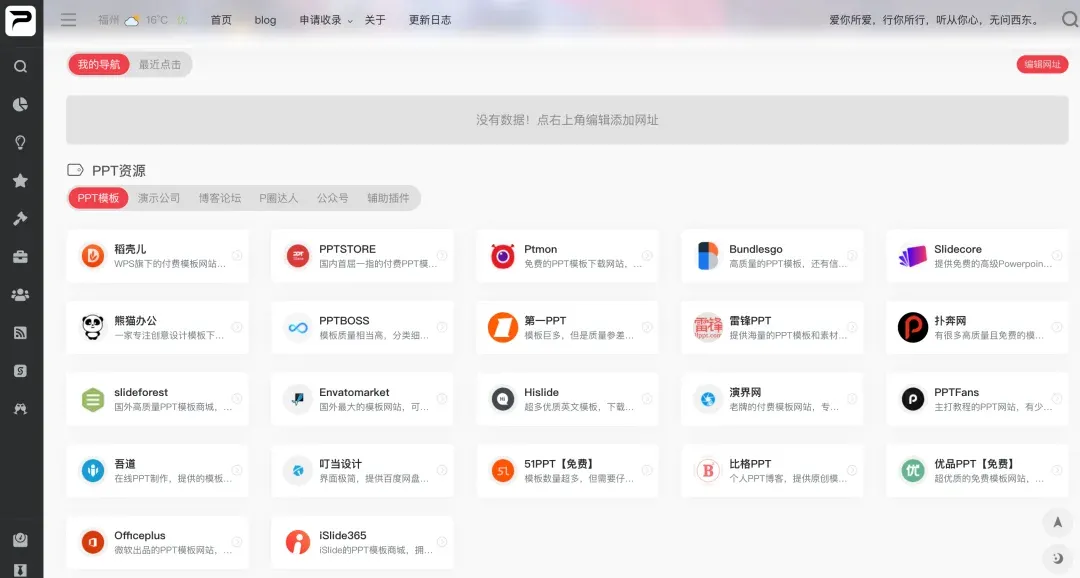Viewport: 1080px width, 578px height.
Task: Open 关于 in the top navigation
Action: tap(375, 20)
